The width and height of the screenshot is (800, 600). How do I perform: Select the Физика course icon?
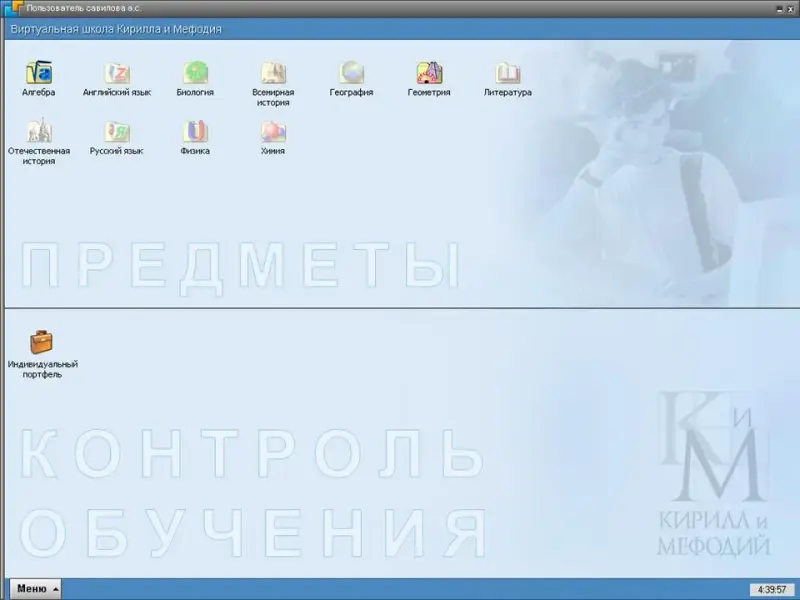coord(195,132)
